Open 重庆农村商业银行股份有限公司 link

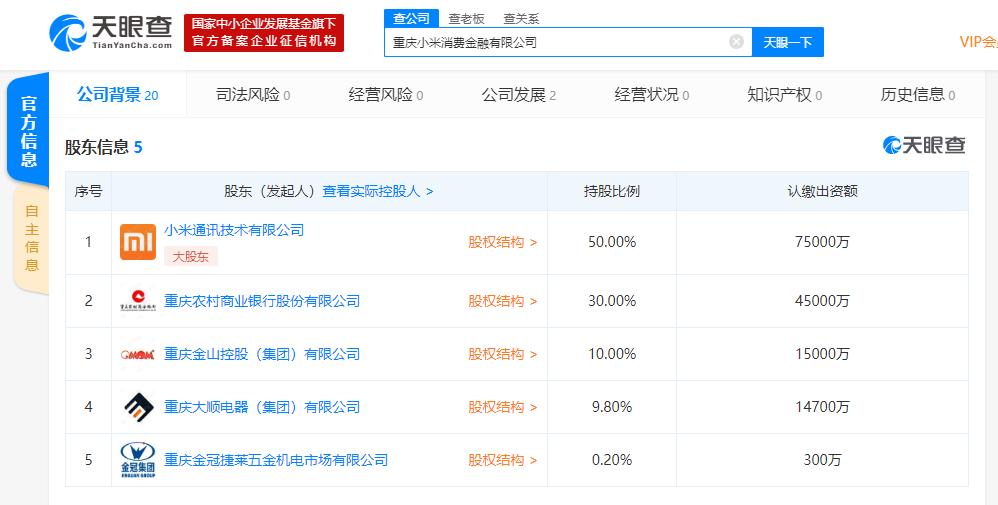[x=262, y=301]
